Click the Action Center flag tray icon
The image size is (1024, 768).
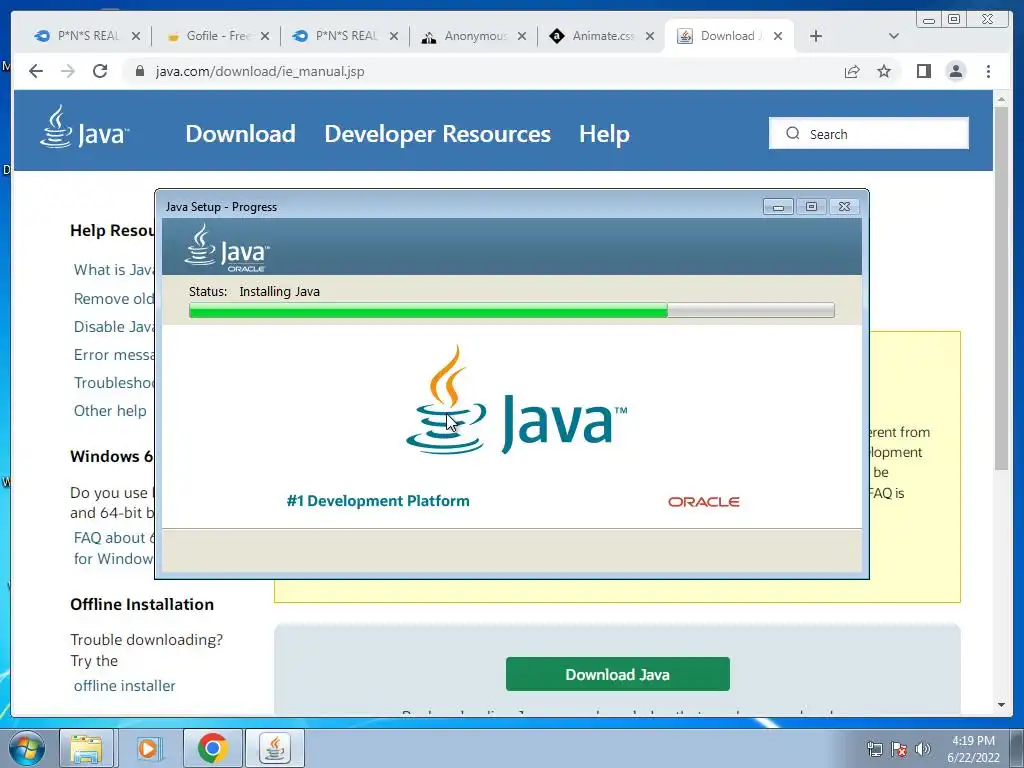click(x=899, y=749)
